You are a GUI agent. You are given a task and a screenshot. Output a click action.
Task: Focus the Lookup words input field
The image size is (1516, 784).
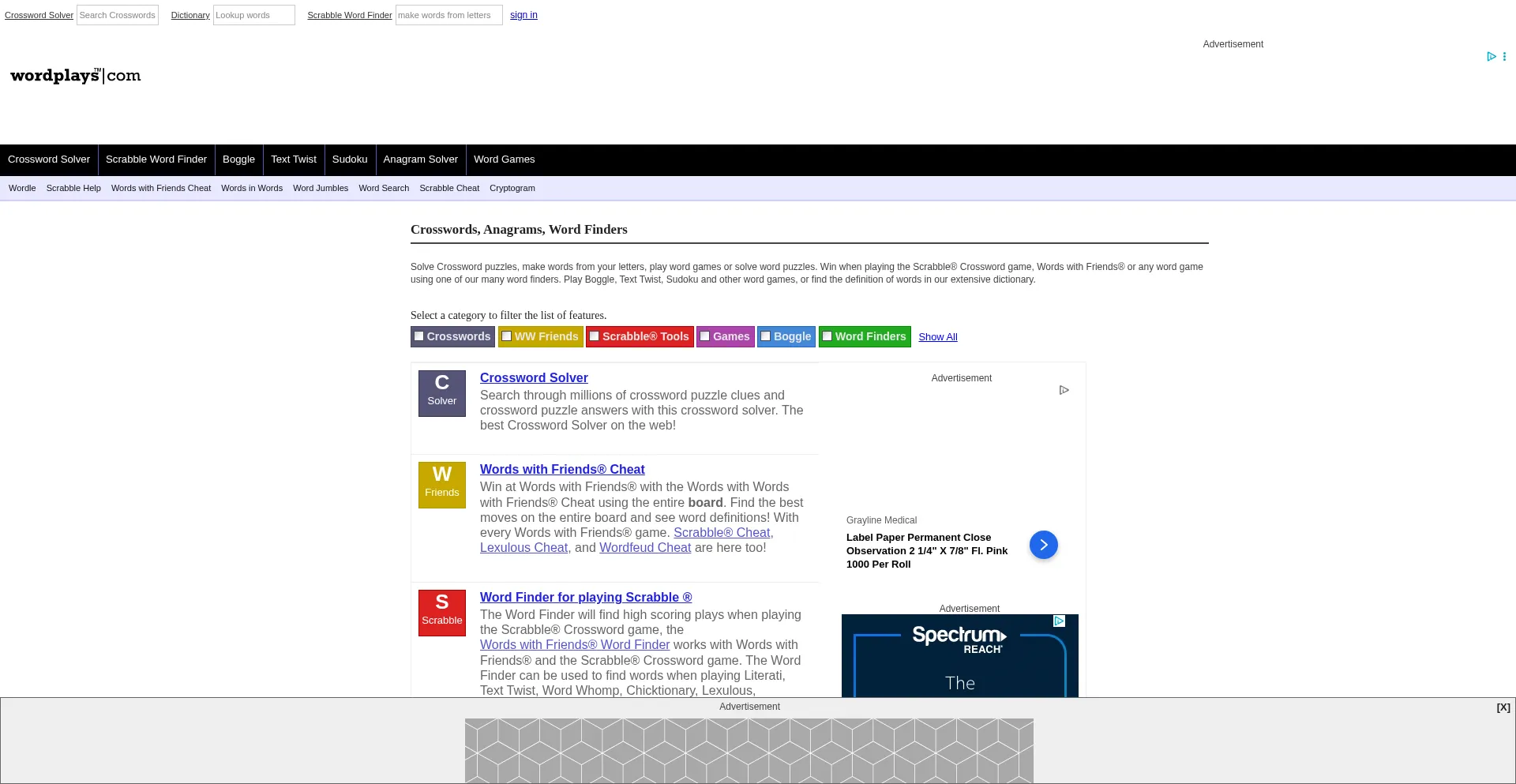pos(254,15)
